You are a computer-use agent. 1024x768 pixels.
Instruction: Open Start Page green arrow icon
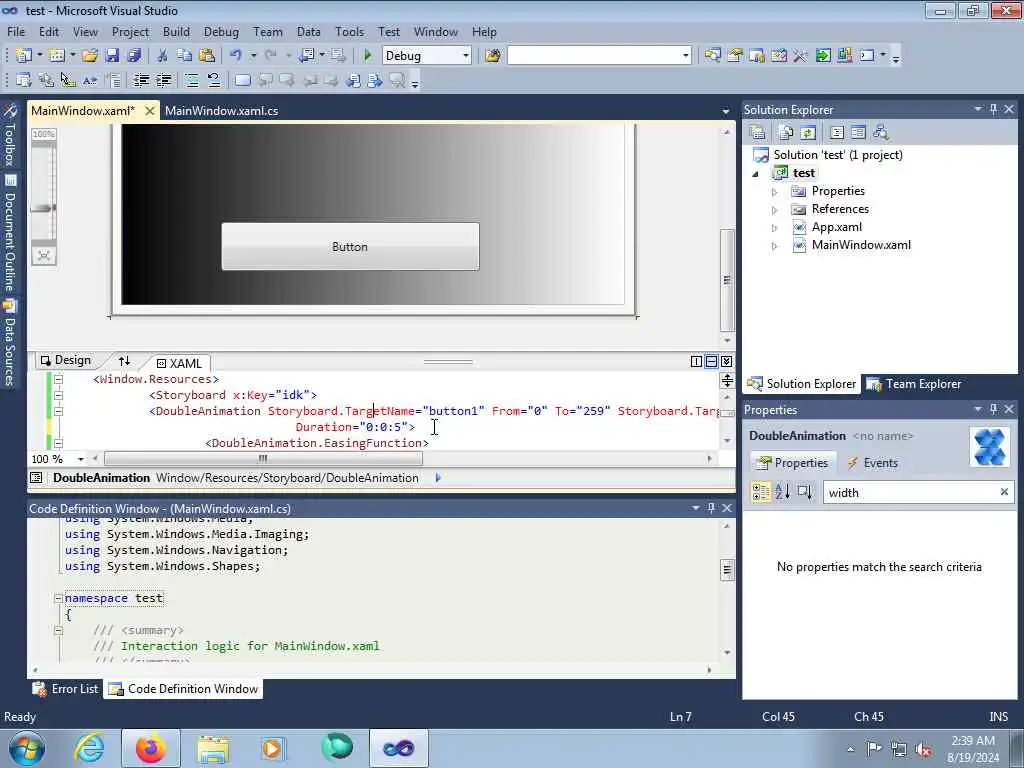coord(823,56)
